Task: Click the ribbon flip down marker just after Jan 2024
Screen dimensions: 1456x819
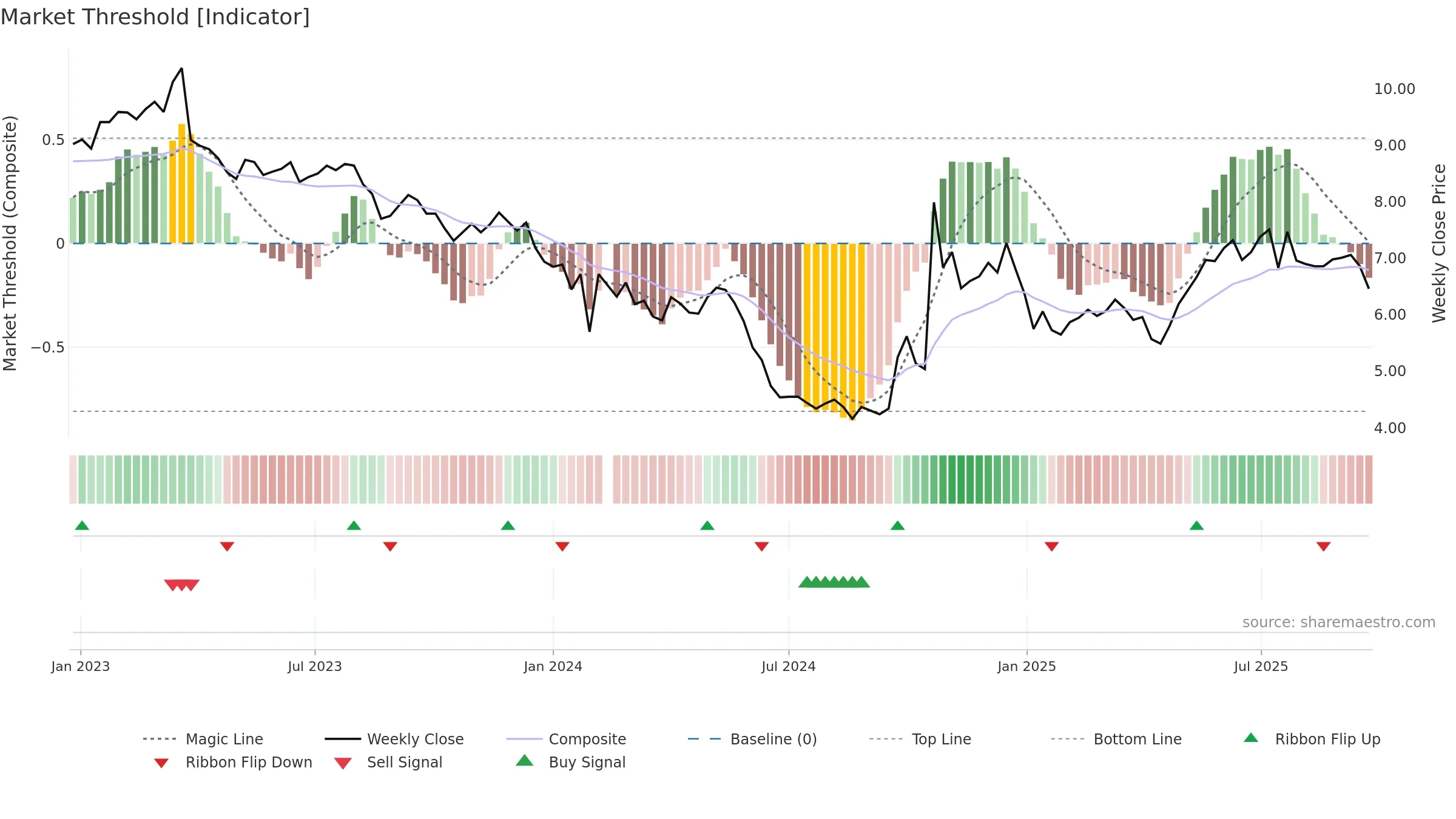Action: point(562,547)
